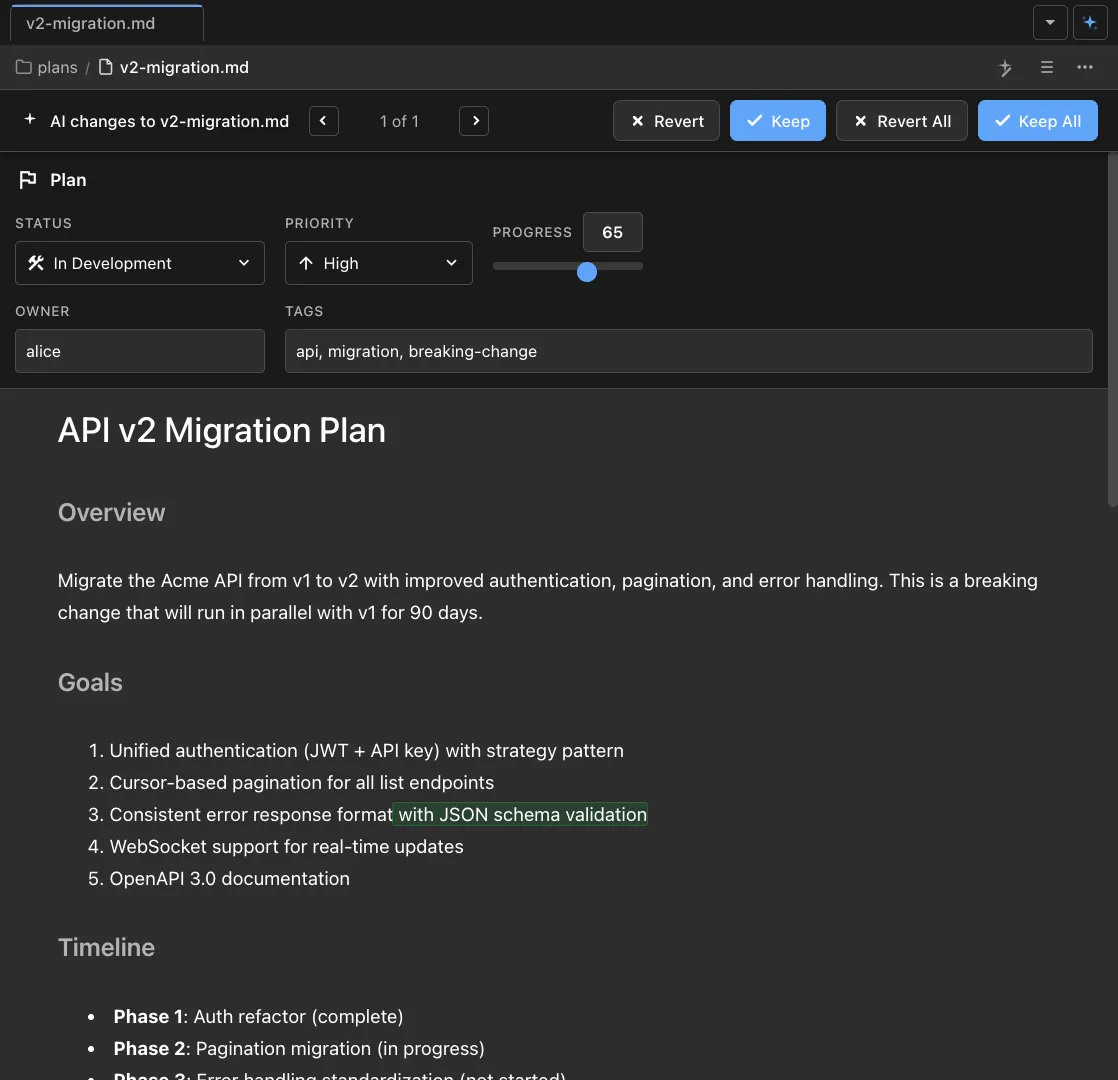The height and width of the screenshot is (1080, 1118).
Task: Click inside the Tags input field
Action: coord(688,351)
